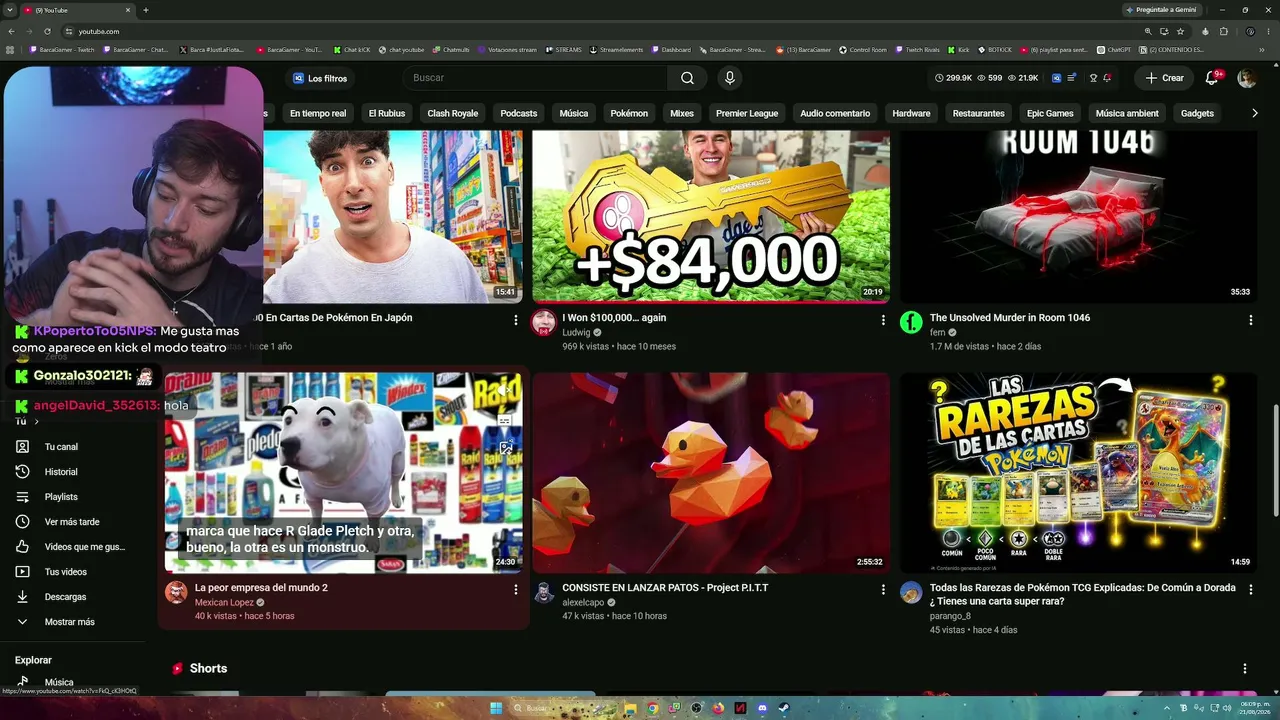Click Pregúntale a Gemini button
Image resolution: width=1280 pixels, height=720 pixels.
1161,10
